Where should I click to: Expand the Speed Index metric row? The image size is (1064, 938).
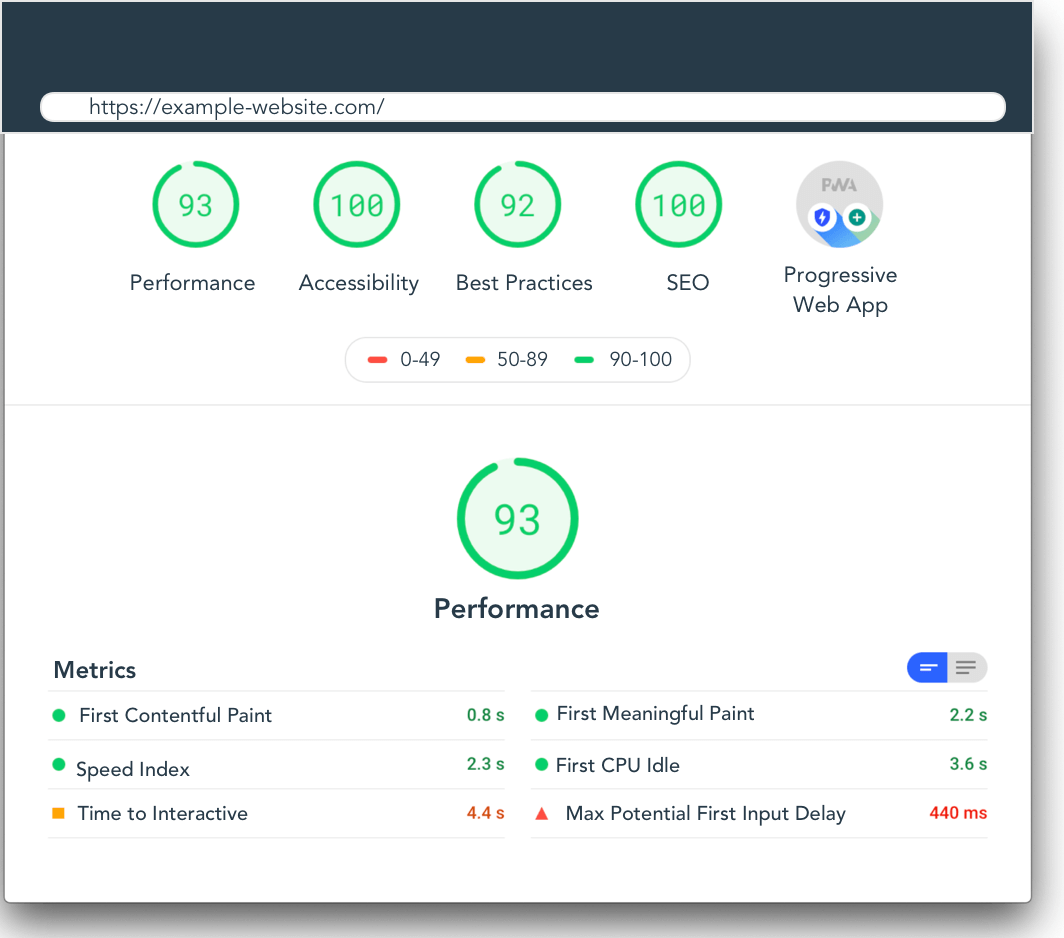[x=134, y=770]
